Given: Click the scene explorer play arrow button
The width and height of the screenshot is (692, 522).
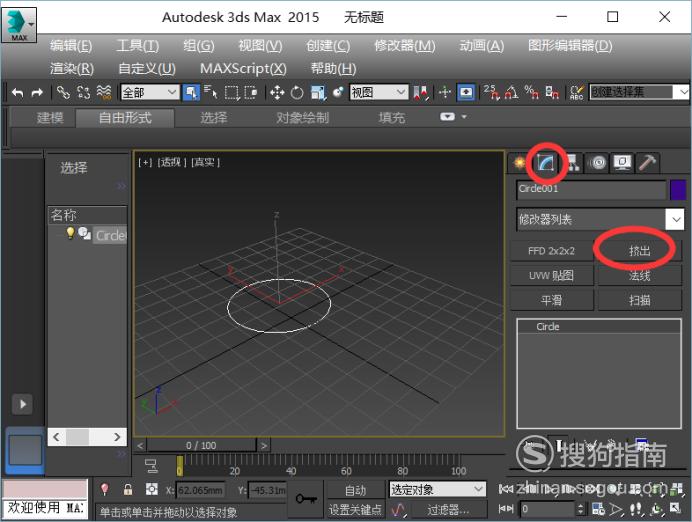Looking at the screenshot, I should point(23,404).
